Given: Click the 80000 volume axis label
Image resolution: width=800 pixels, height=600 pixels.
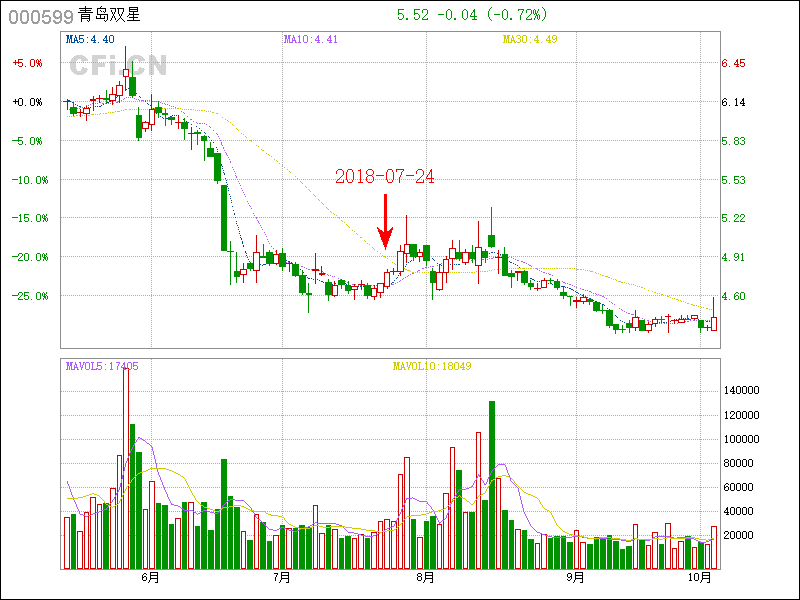Looking at the screenshot, I should click(x=739, y=463).
